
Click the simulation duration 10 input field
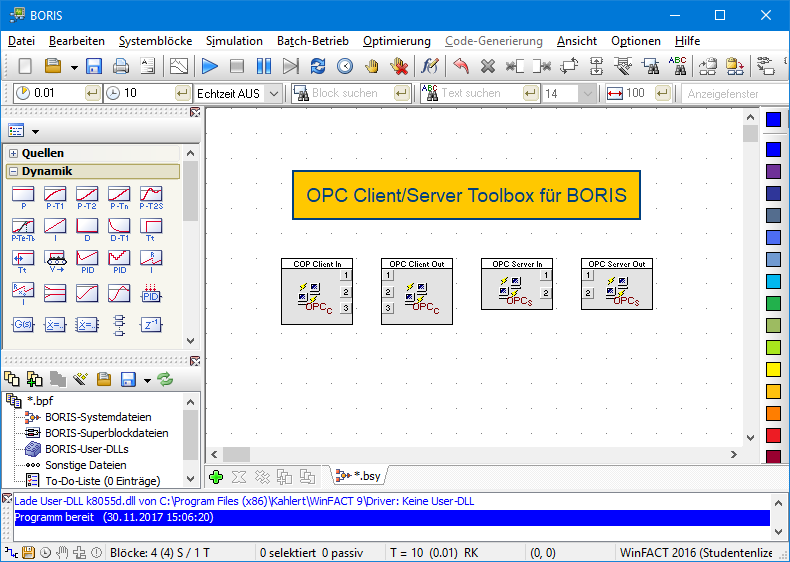click(x=147, y=93)
